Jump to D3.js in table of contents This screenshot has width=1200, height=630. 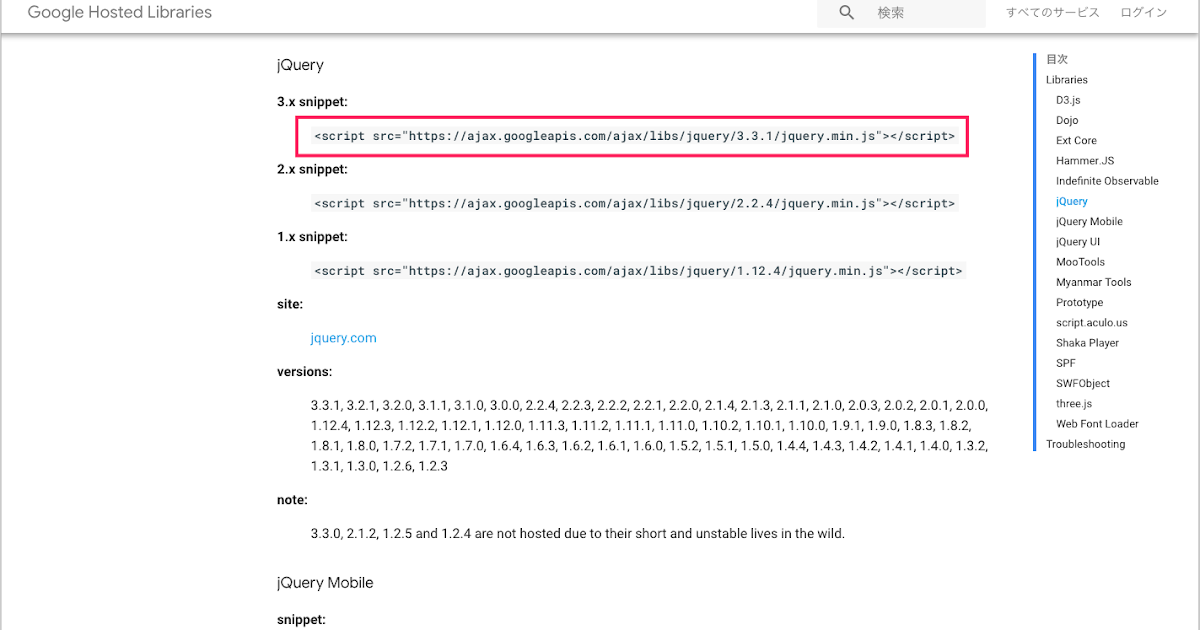[1068, 100]
